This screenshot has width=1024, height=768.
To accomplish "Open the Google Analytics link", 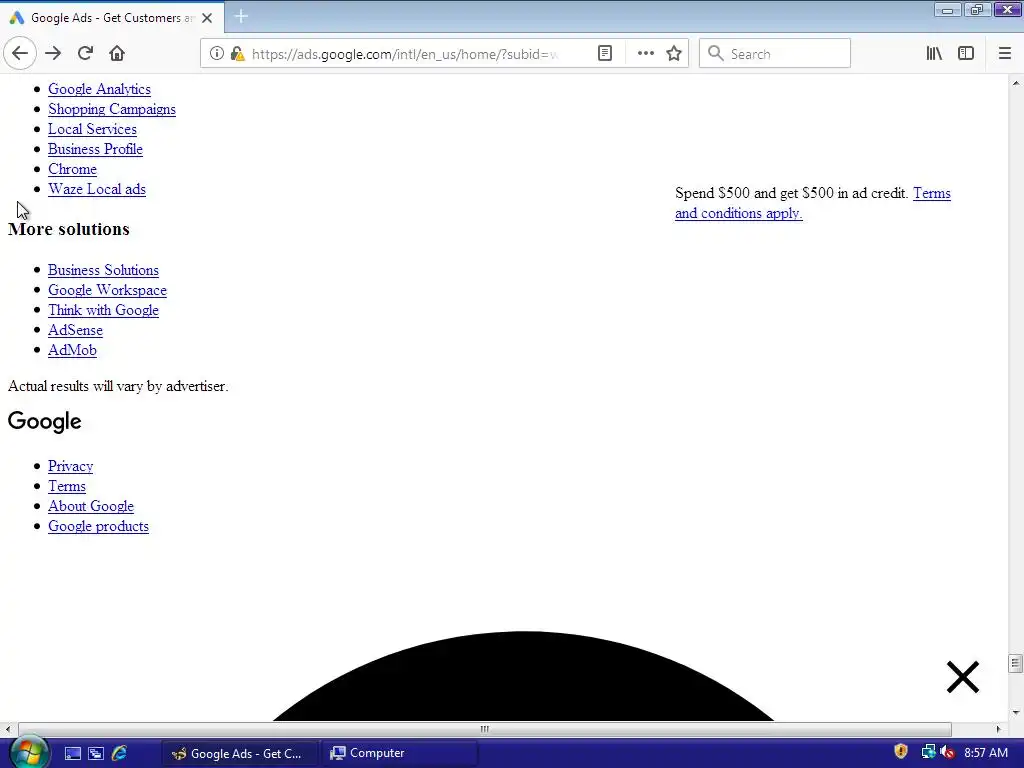I will click(x=99, y=89).
